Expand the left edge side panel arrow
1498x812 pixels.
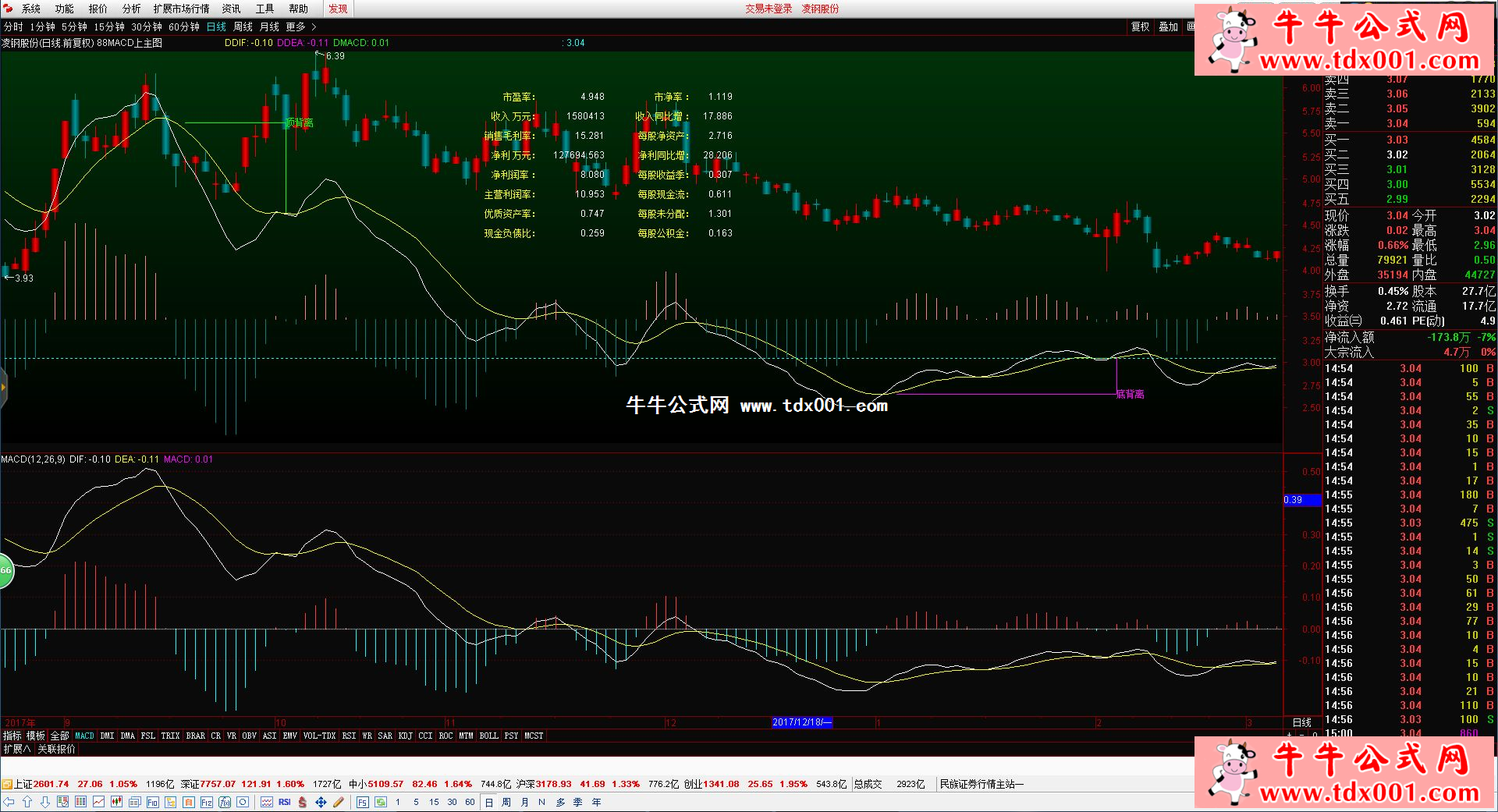3,386
